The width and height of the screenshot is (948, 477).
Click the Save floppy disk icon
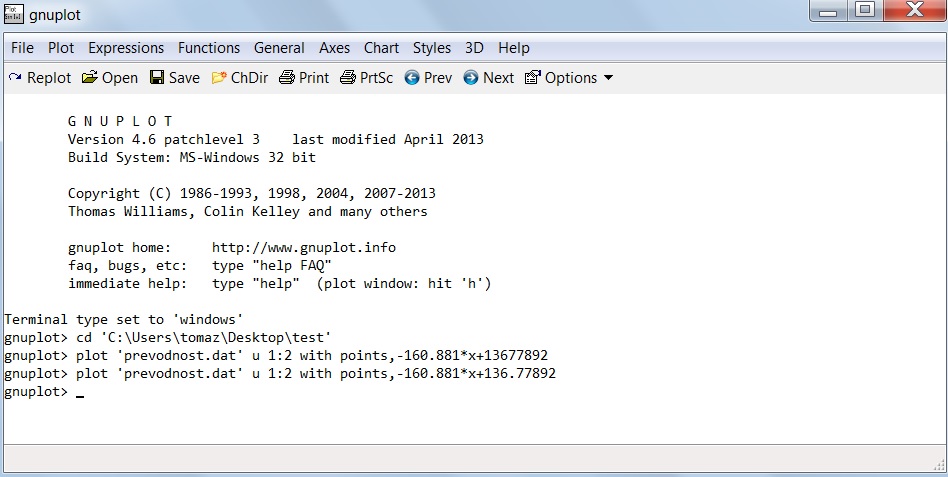(157, 77)
